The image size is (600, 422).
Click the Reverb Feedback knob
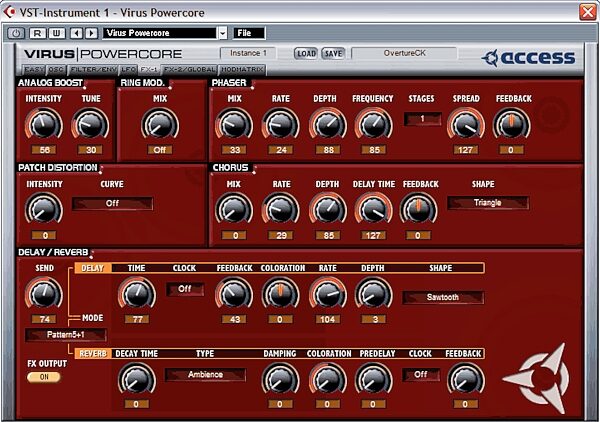tap(466, 379)
